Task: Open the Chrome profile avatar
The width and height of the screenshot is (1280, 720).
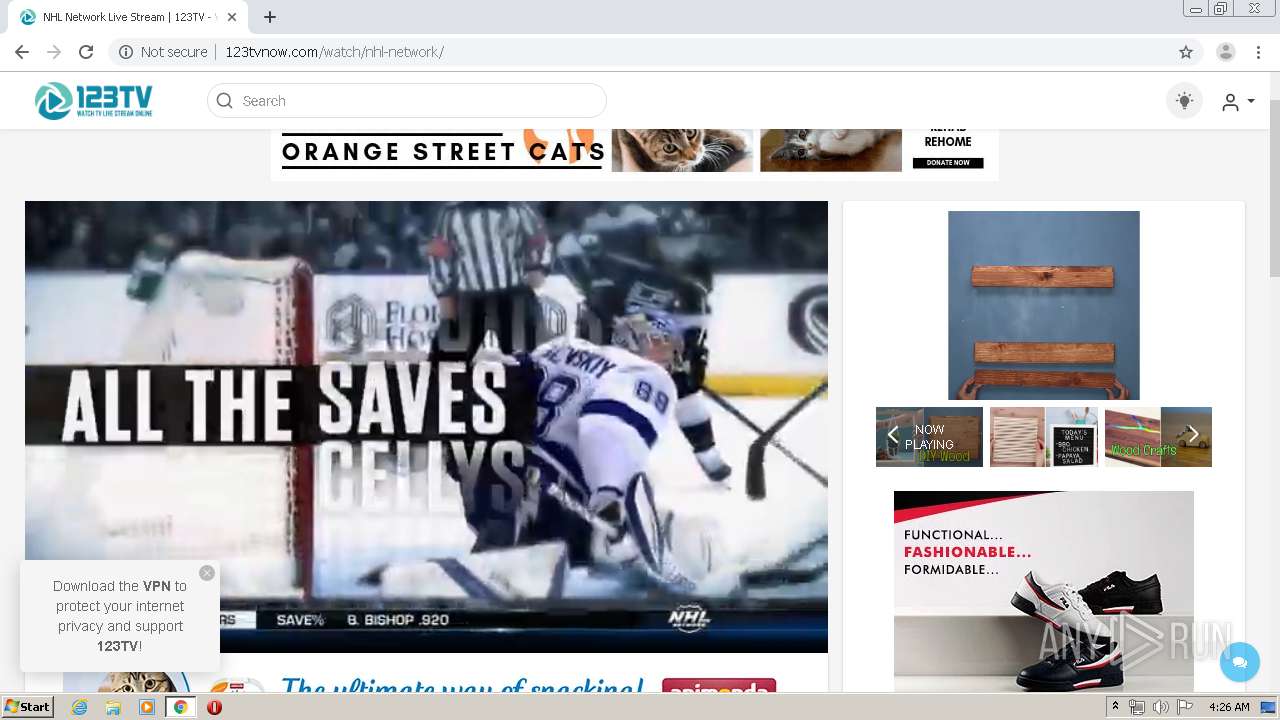Action: click(1226, 52)
